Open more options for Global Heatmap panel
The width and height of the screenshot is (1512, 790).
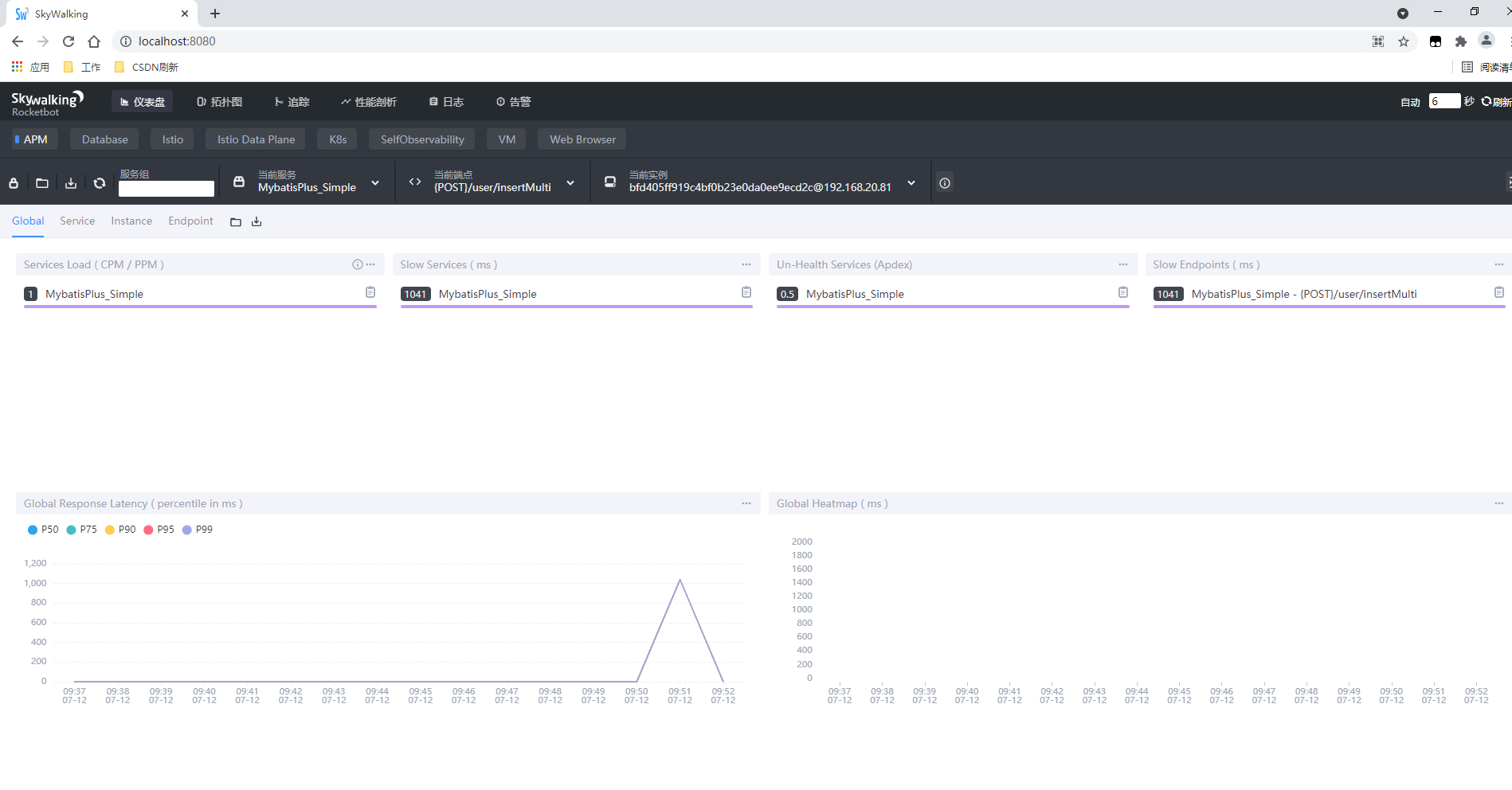click(1499, 503)
